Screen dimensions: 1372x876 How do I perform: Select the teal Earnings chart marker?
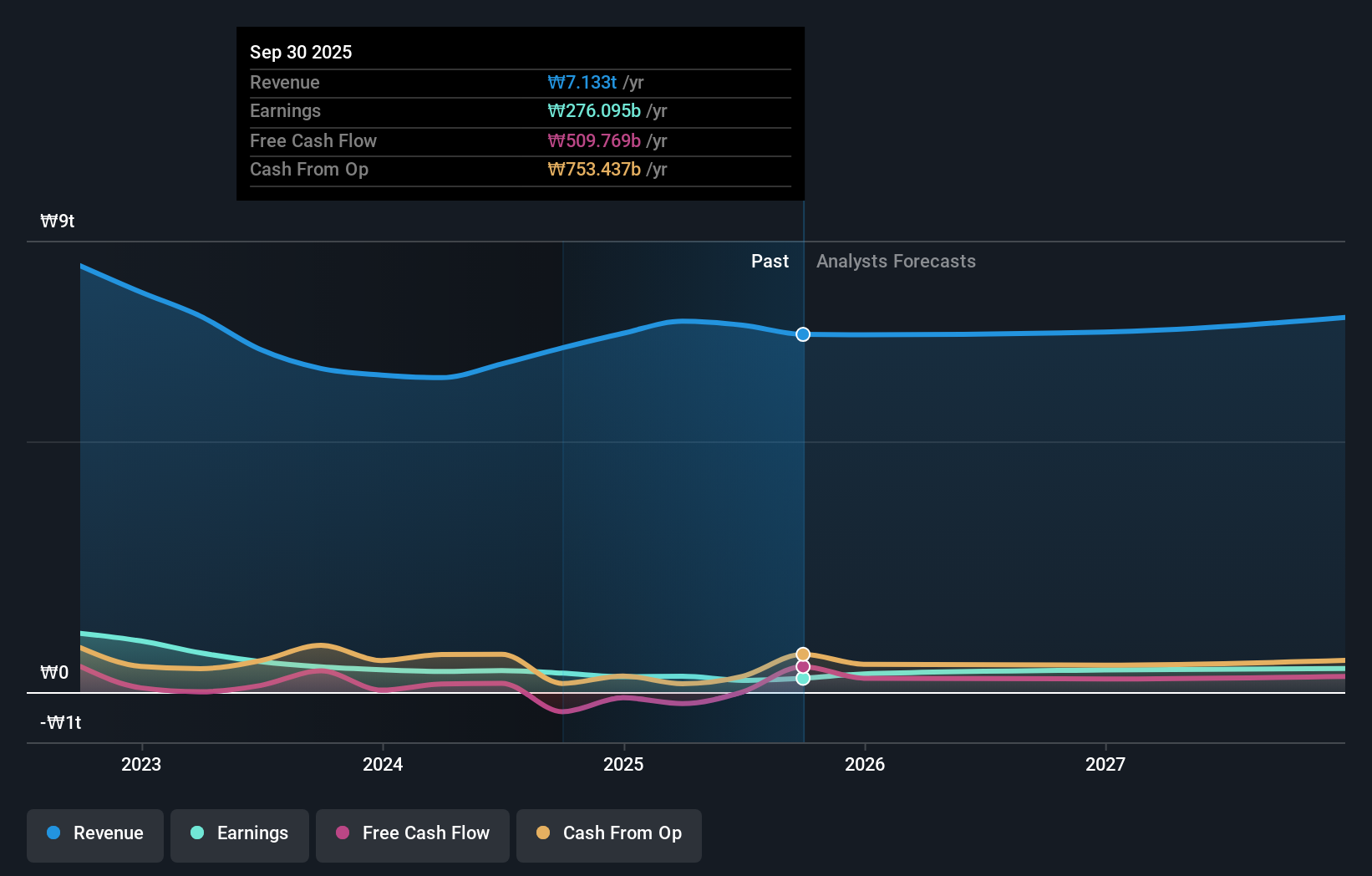coord(802,679)
